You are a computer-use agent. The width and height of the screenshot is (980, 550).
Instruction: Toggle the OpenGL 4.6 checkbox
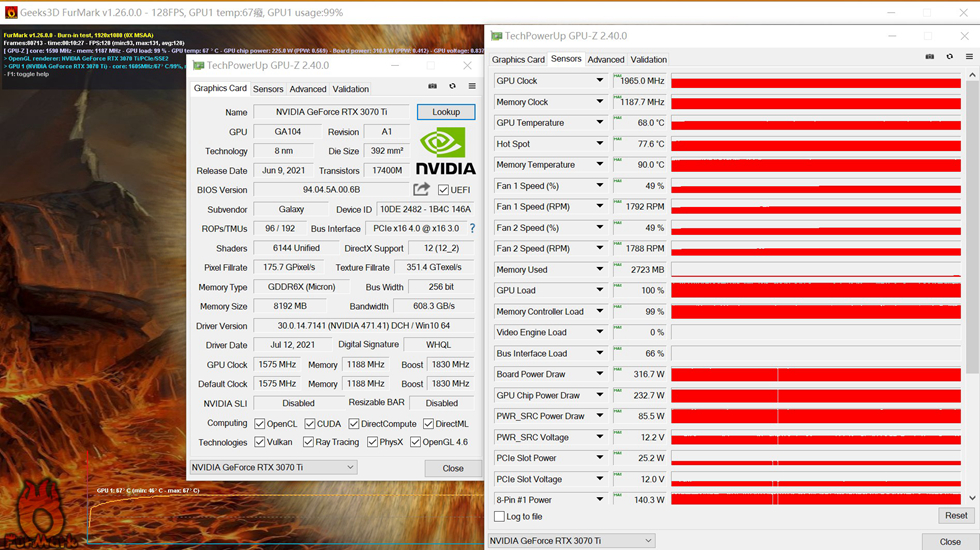click(x=415, y=442)
